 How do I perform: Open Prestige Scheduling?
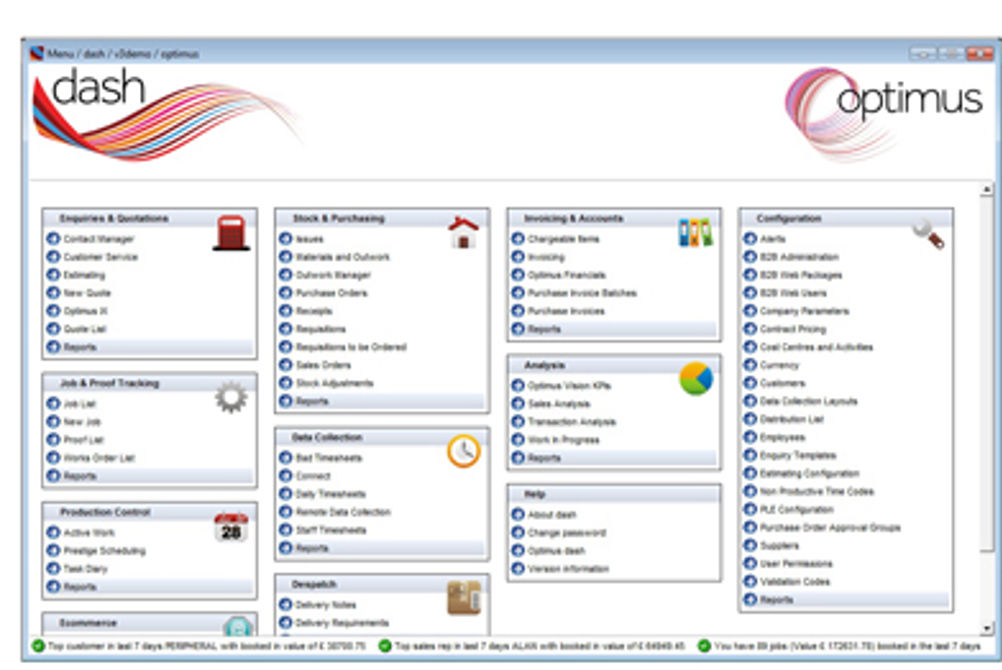104,550
